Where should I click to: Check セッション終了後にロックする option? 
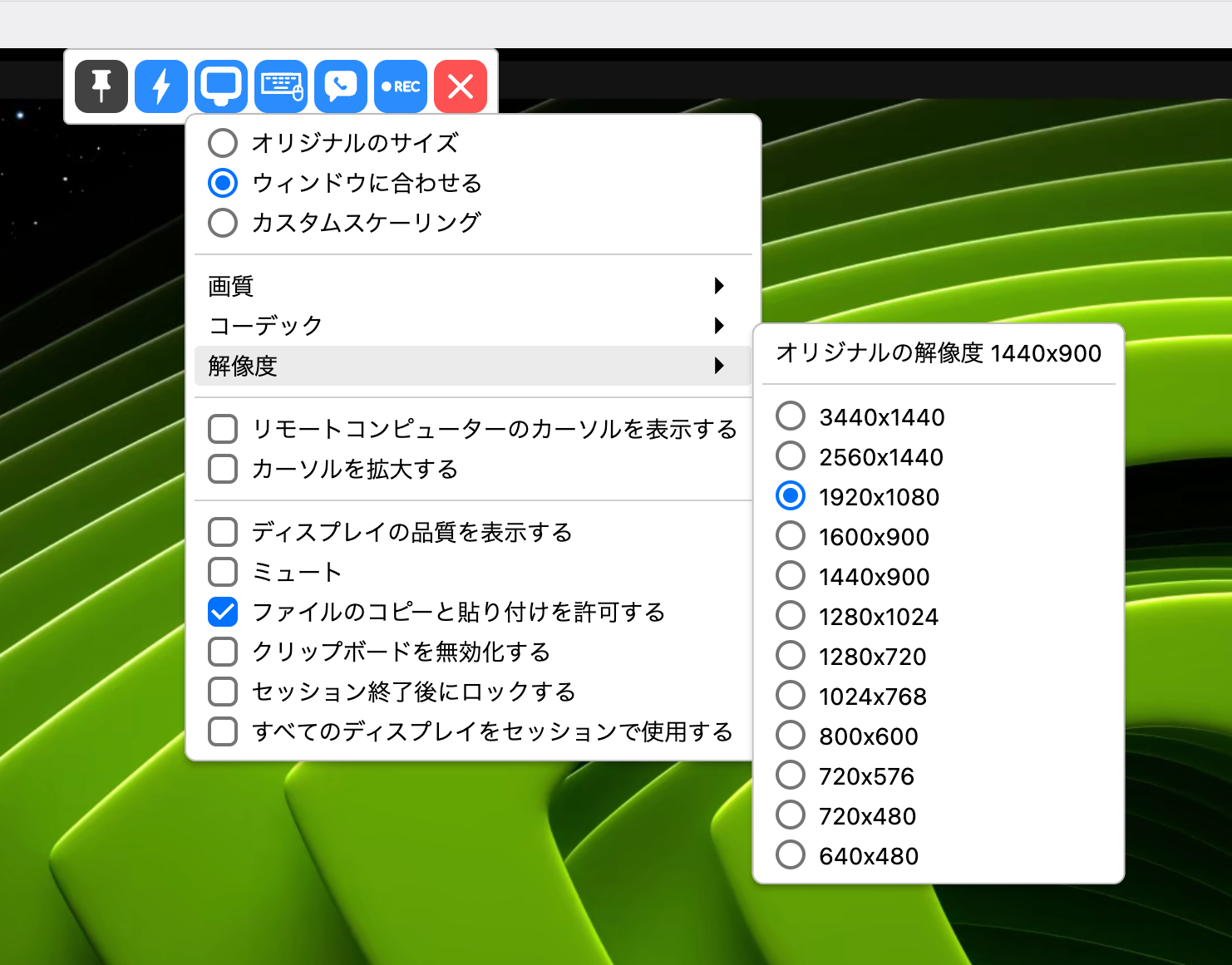pyautogui.click(x=222, y=691)
